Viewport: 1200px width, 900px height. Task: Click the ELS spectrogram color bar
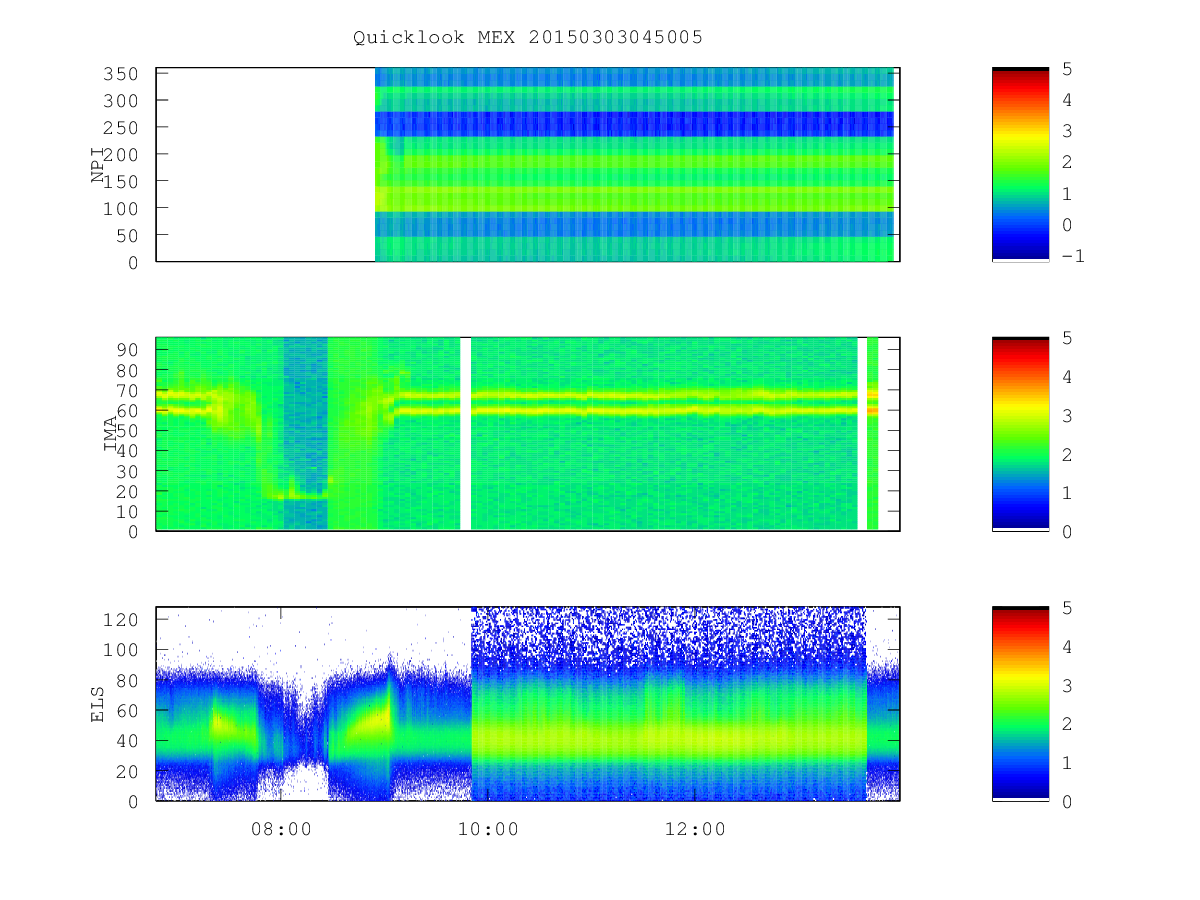pos(1020,703)
